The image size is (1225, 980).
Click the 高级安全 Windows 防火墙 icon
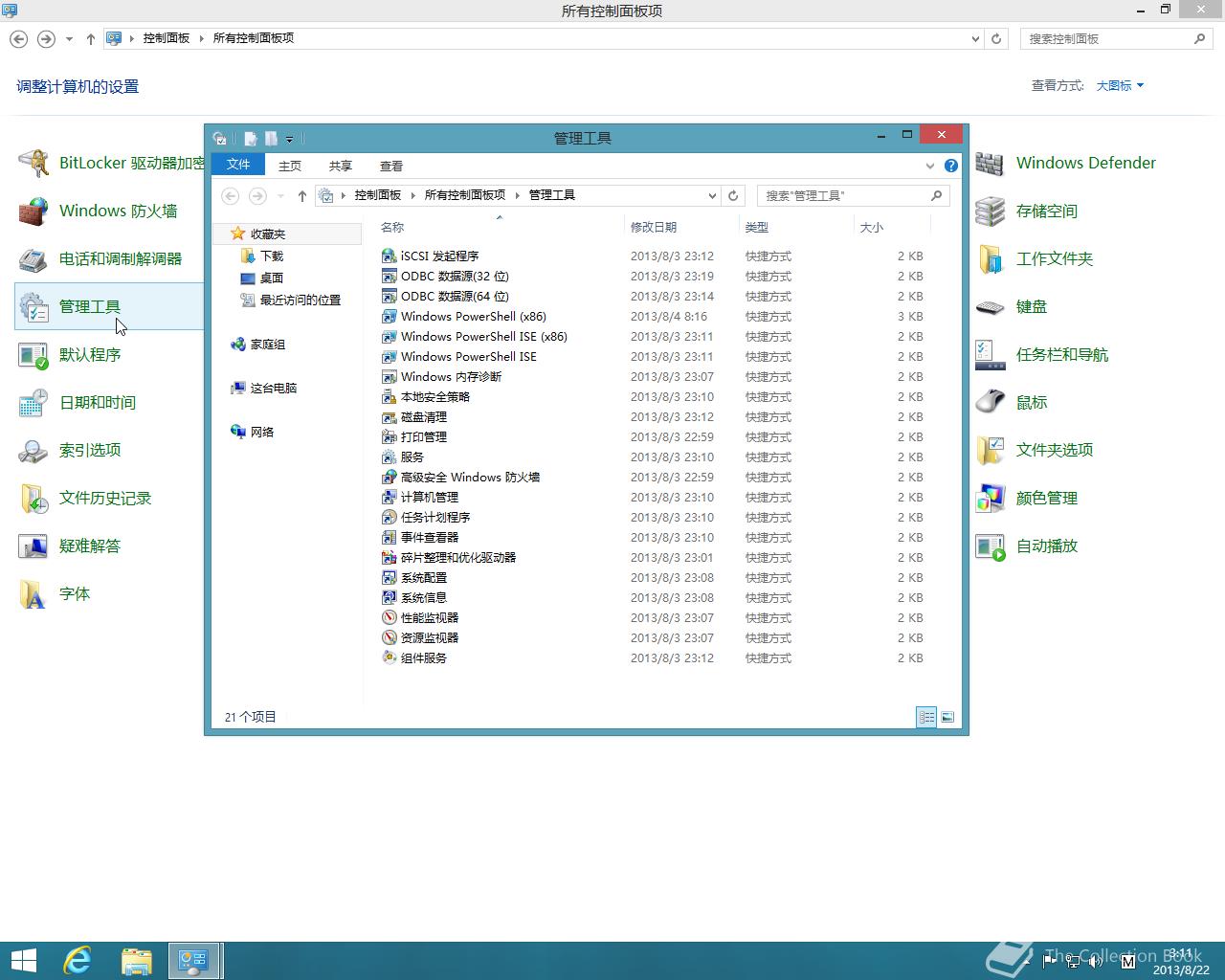(x=389, y=477)
